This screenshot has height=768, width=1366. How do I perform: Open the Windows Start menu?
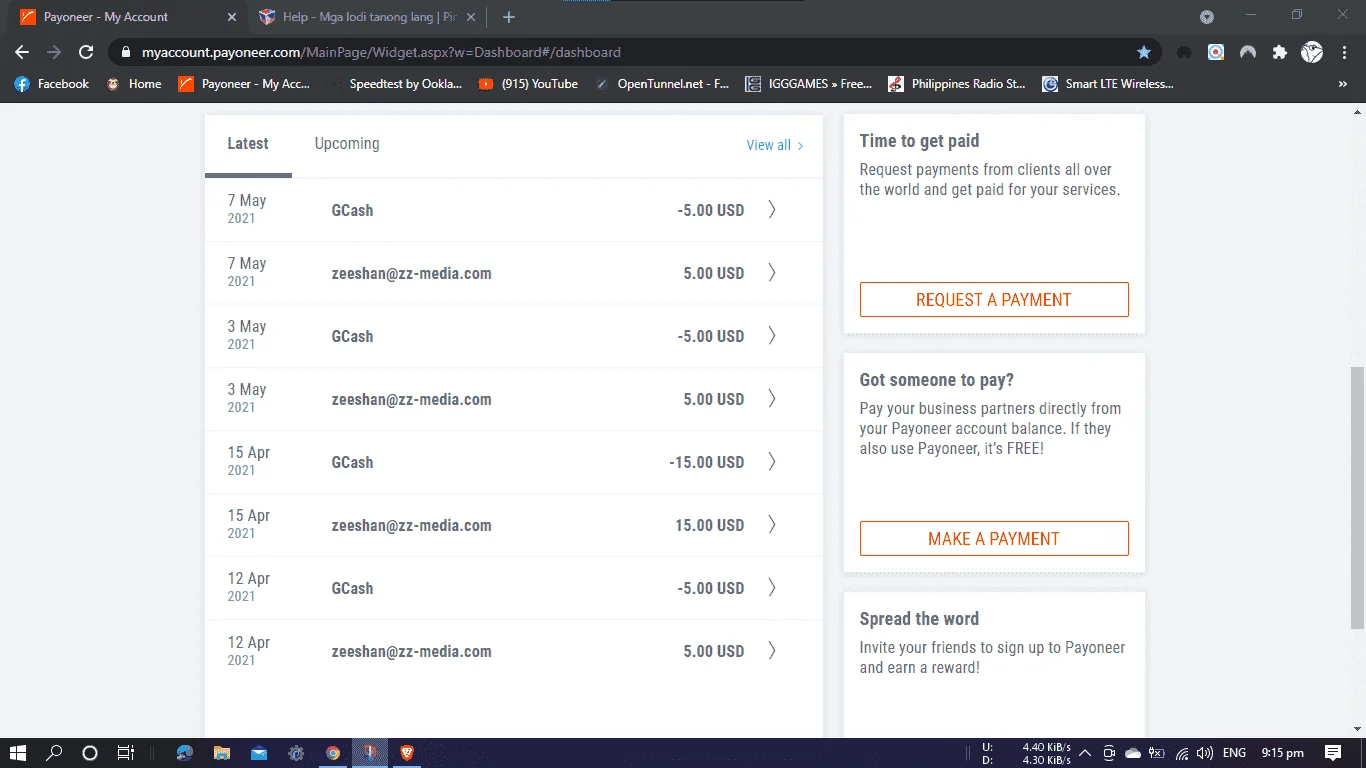click(x=18, y=753)
